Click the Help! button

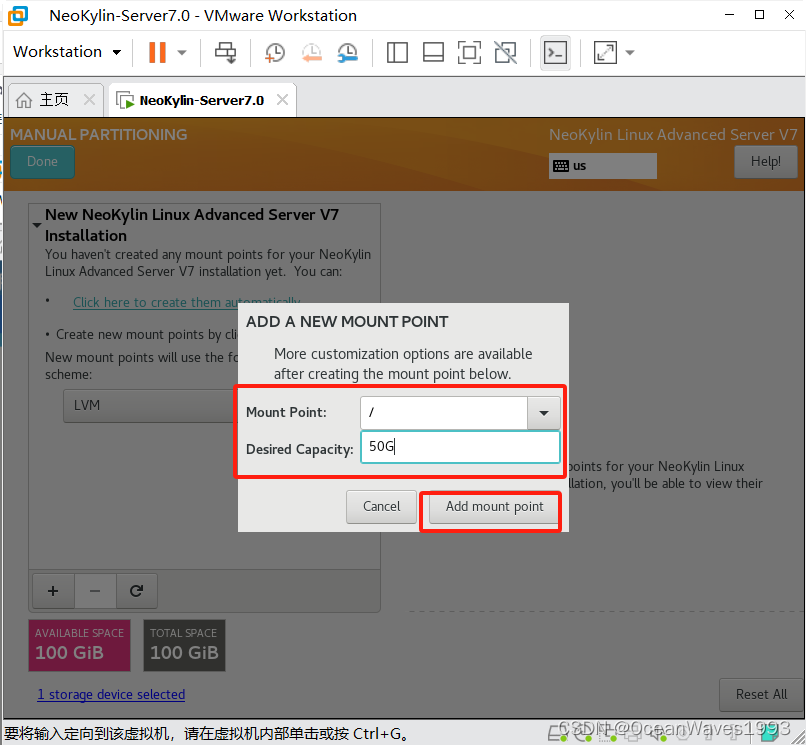click(x=765, y=162)
